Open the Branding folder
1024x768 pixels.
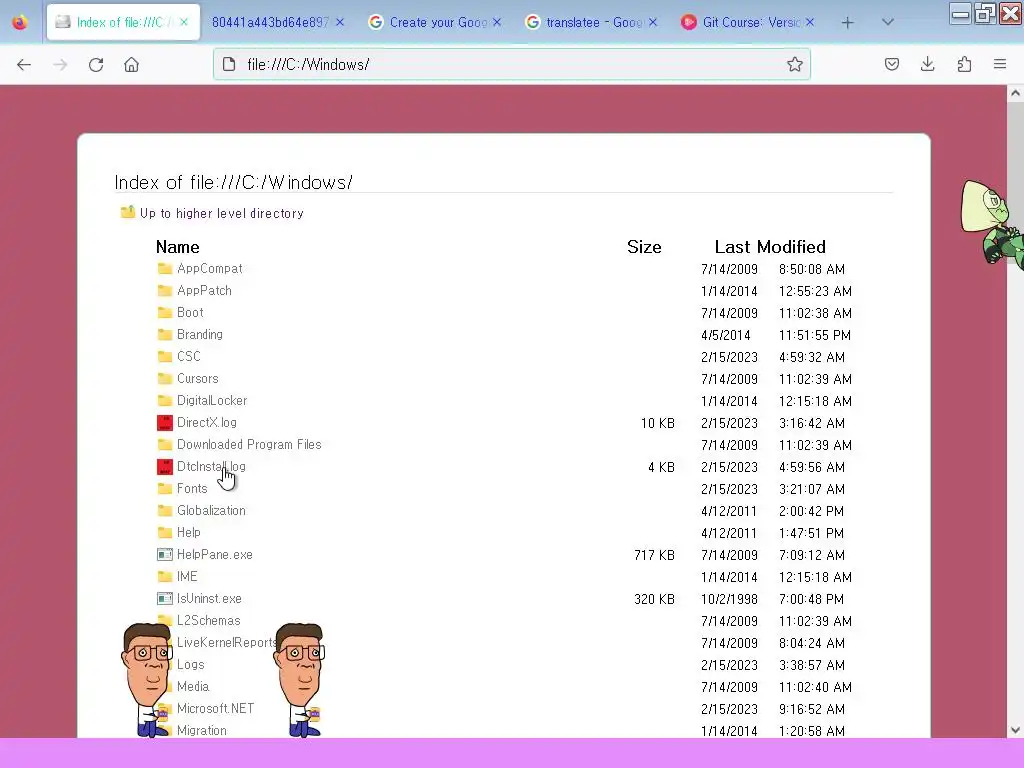(x=199, y=334)
